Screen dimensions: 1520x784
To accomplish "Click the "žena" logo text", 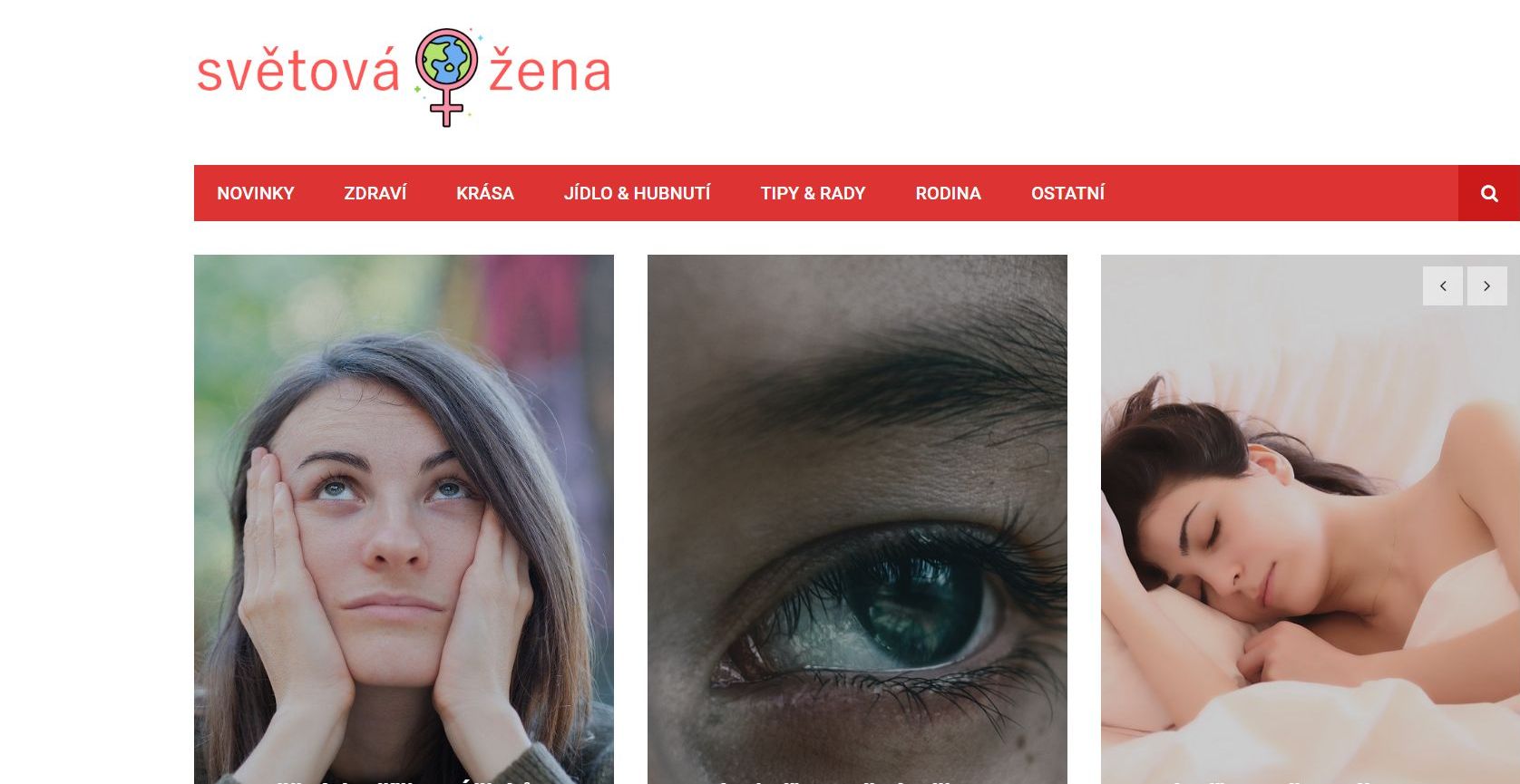I will (550, 72).
